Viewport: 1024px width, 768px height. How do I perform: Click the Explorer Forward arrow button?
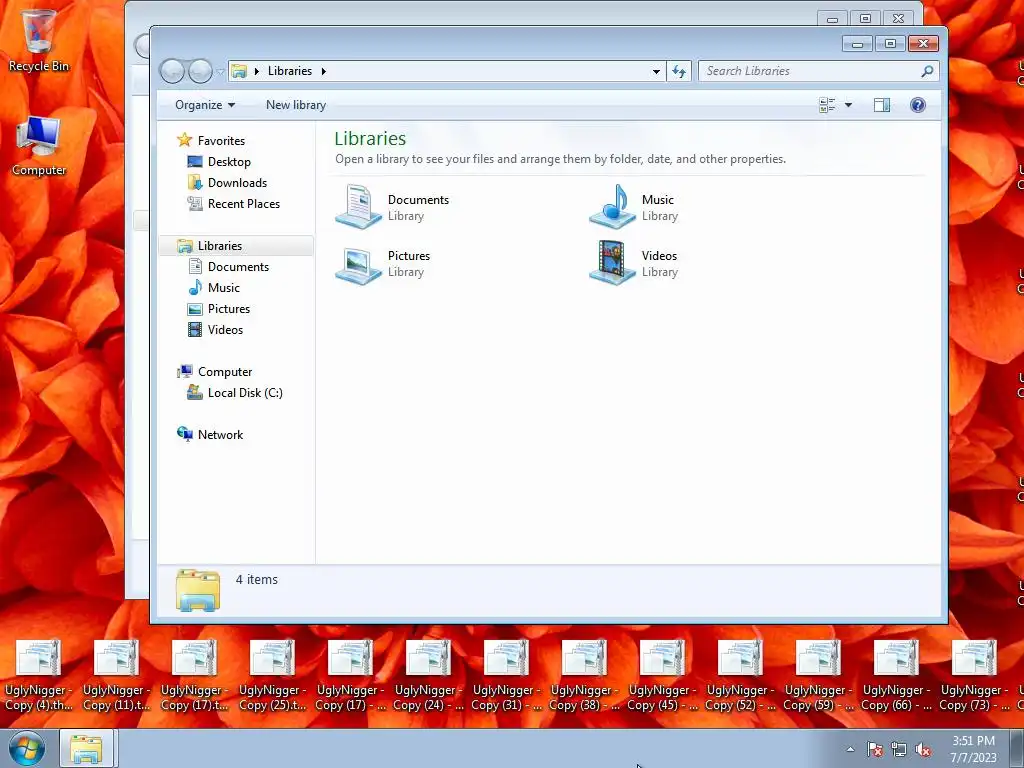tap(200, 71)
